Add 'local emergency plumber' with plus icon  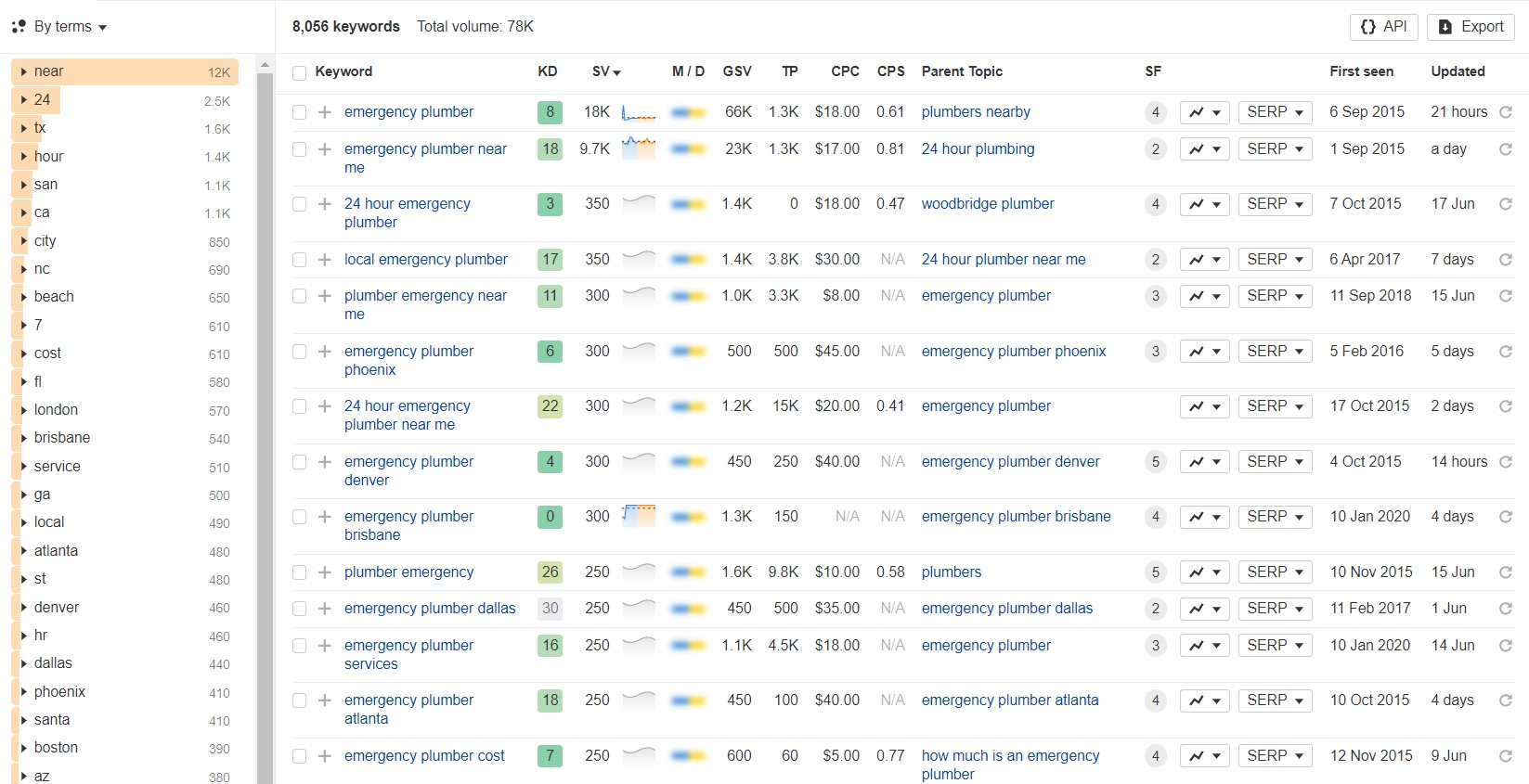point(325,260)
